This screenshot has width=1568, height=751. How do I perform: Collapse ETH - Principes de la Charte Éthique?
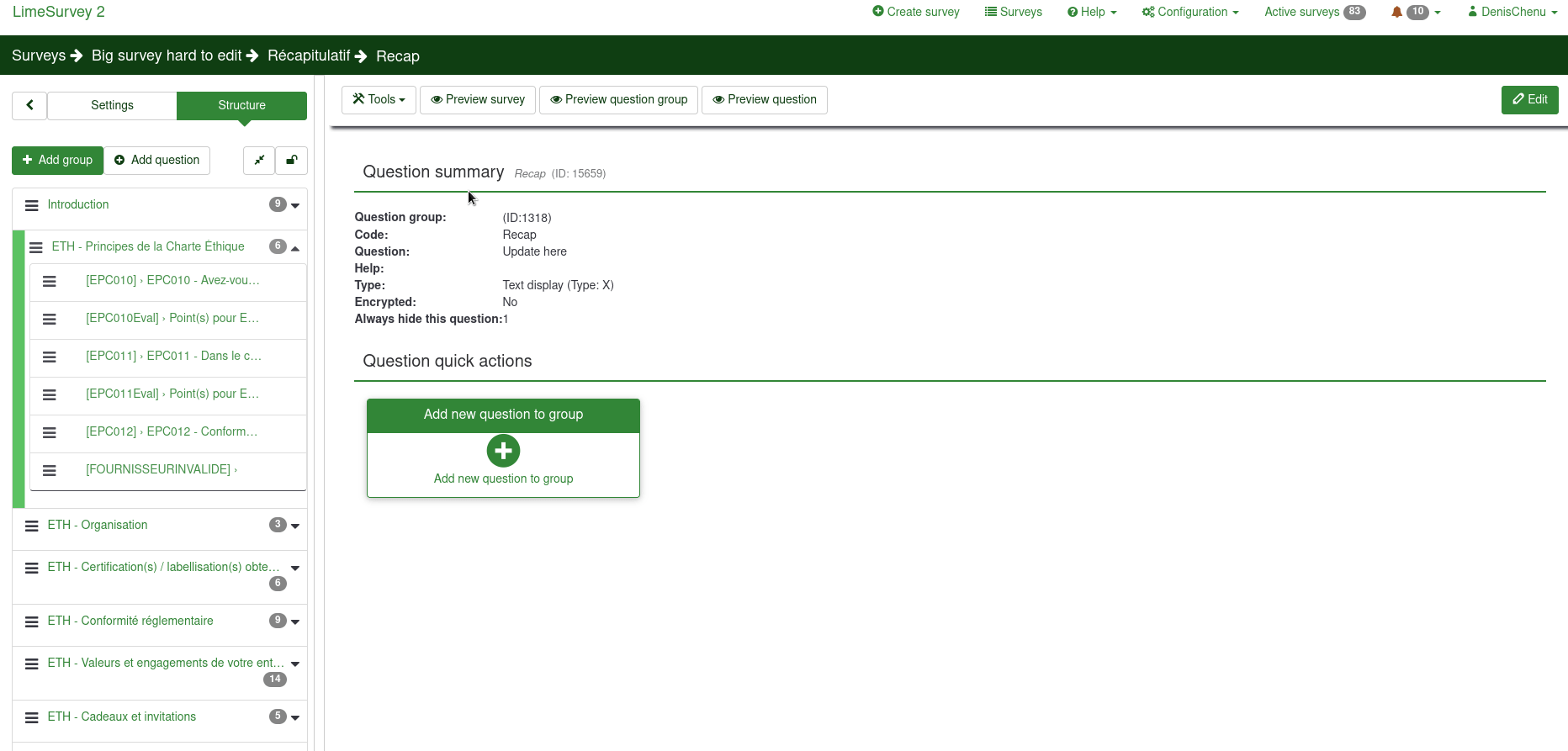pos(295,248)
